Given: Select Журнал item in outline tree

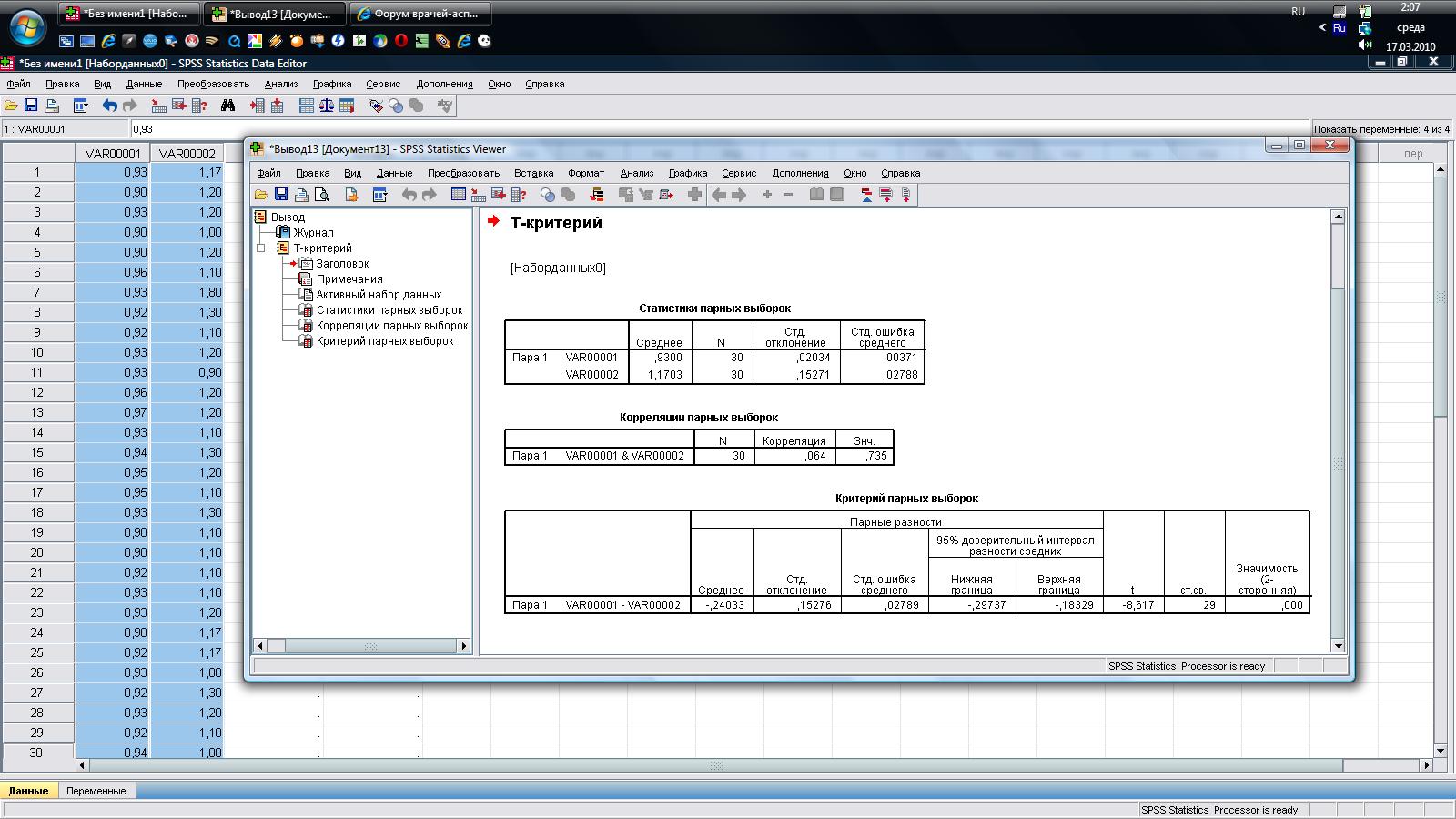Looking at the screenshot, I should [x=313, y=233].
